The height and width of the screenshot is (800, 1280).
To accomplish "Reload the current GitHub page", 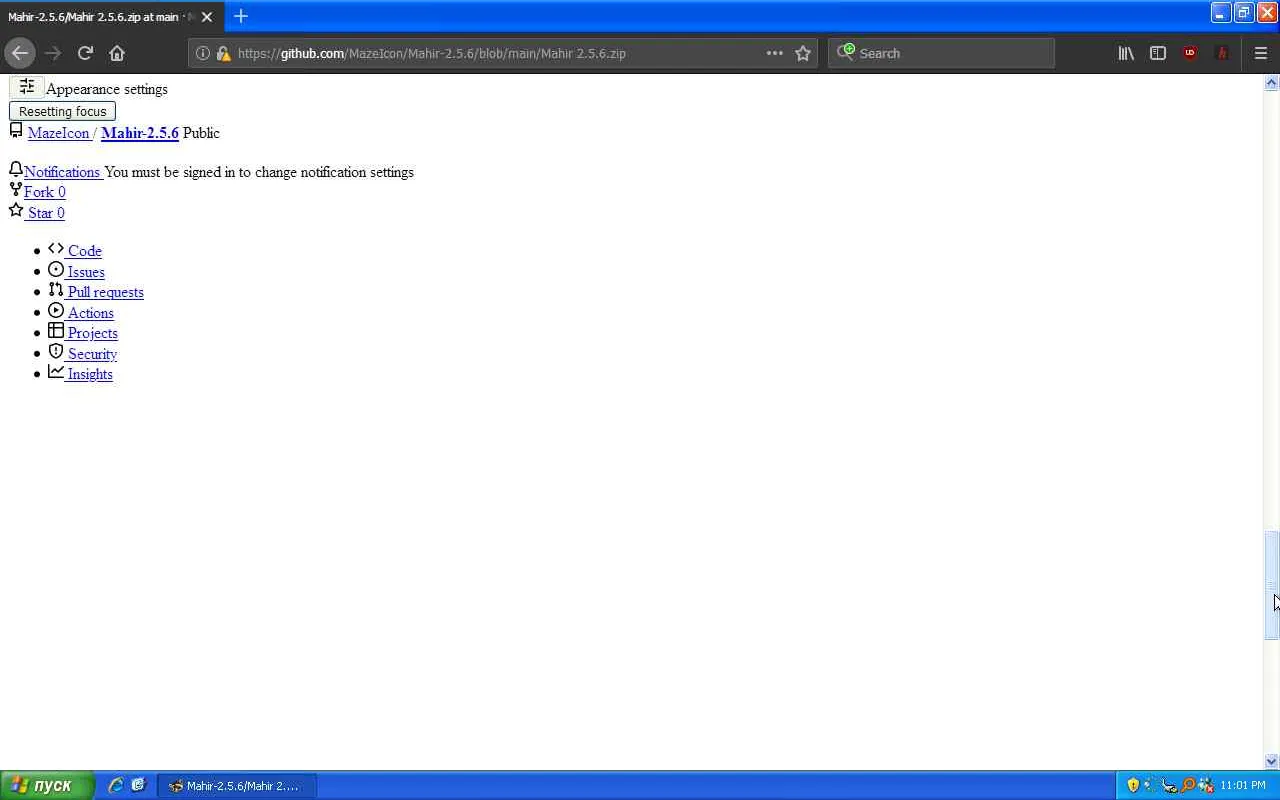I will pos(85,53).
